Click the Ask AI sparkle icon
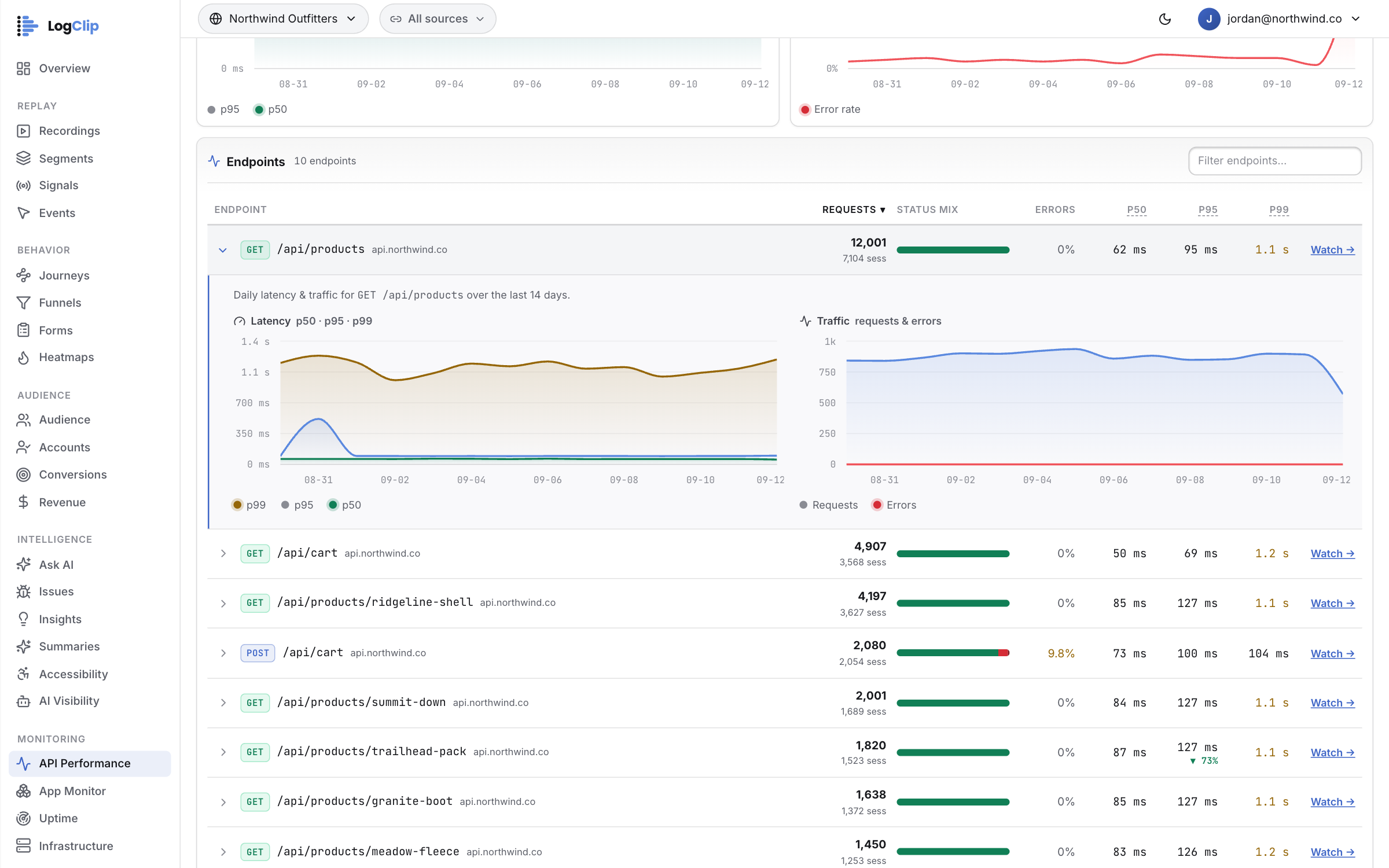 point(23,564)
